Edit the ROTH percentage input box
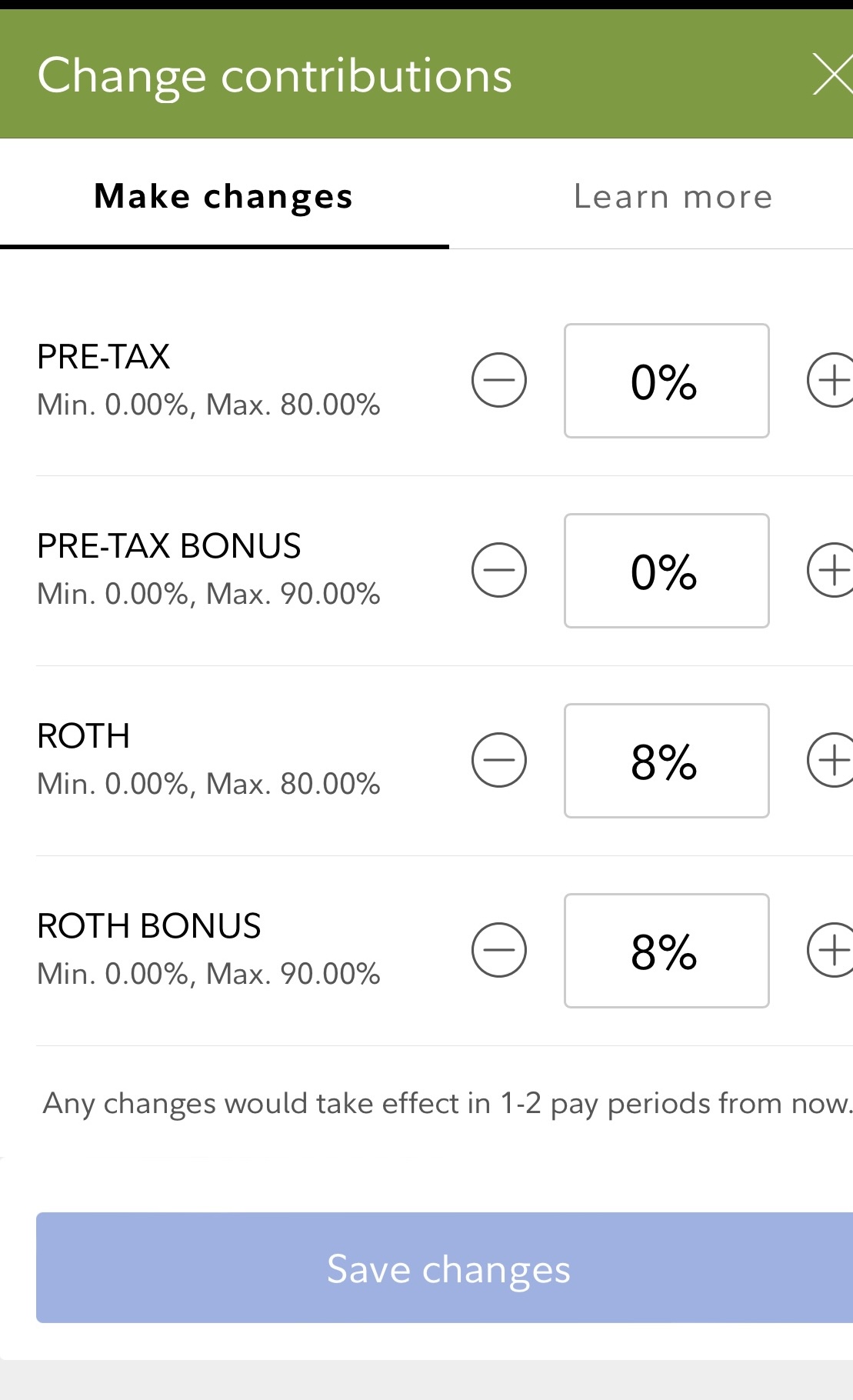 tap(666, 761)
